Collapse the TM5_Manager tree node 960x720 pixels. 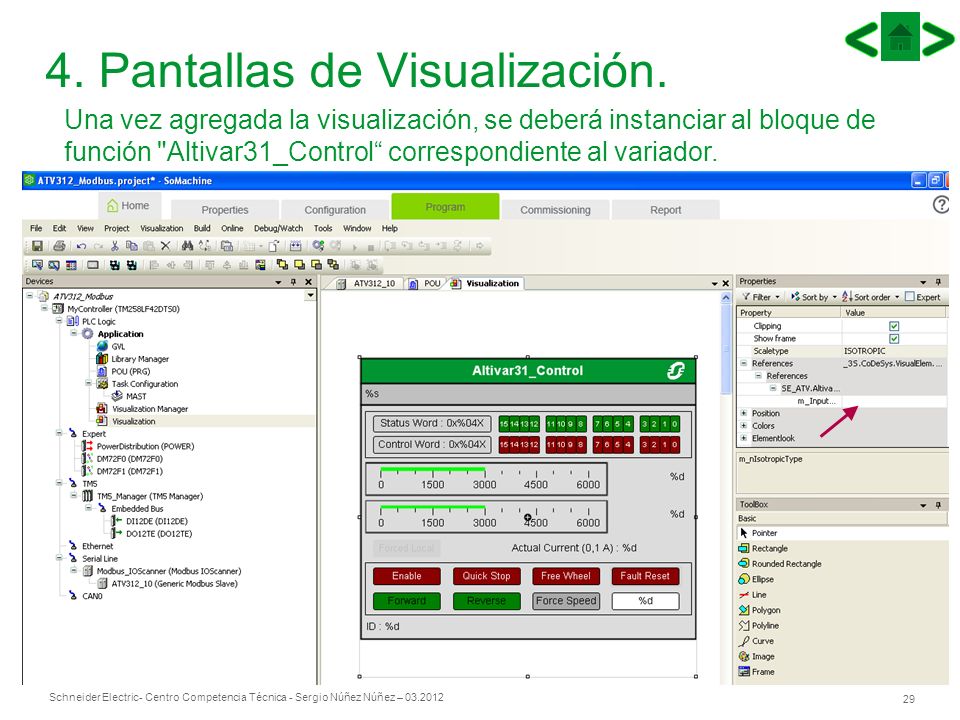pos(73,496)
